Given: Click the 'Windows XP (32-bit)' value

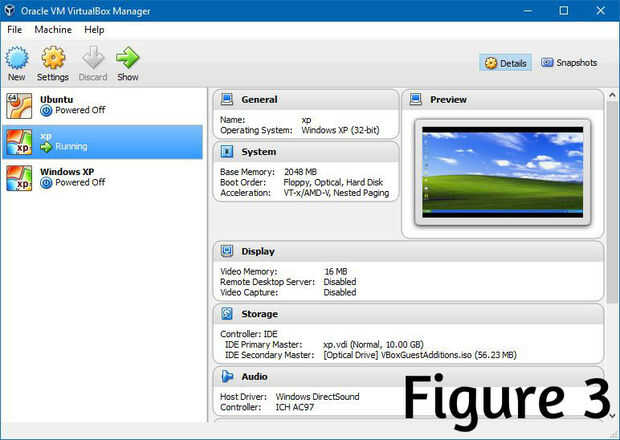Looking at the screenshot, I should tap(340, 130).
